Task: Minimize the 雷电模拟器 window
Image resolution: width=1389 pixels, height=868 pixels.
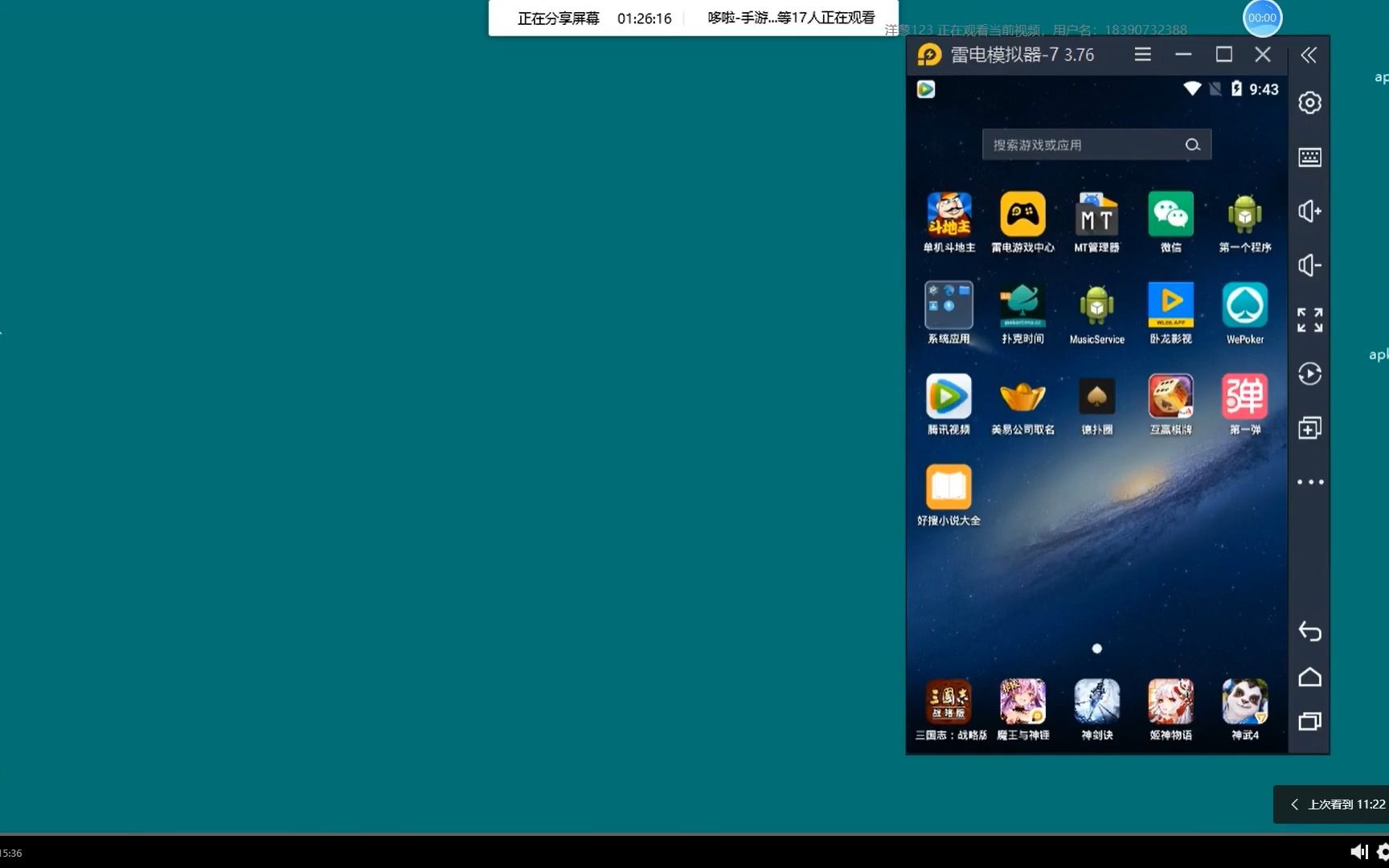Action: (x=1183, y=54)
